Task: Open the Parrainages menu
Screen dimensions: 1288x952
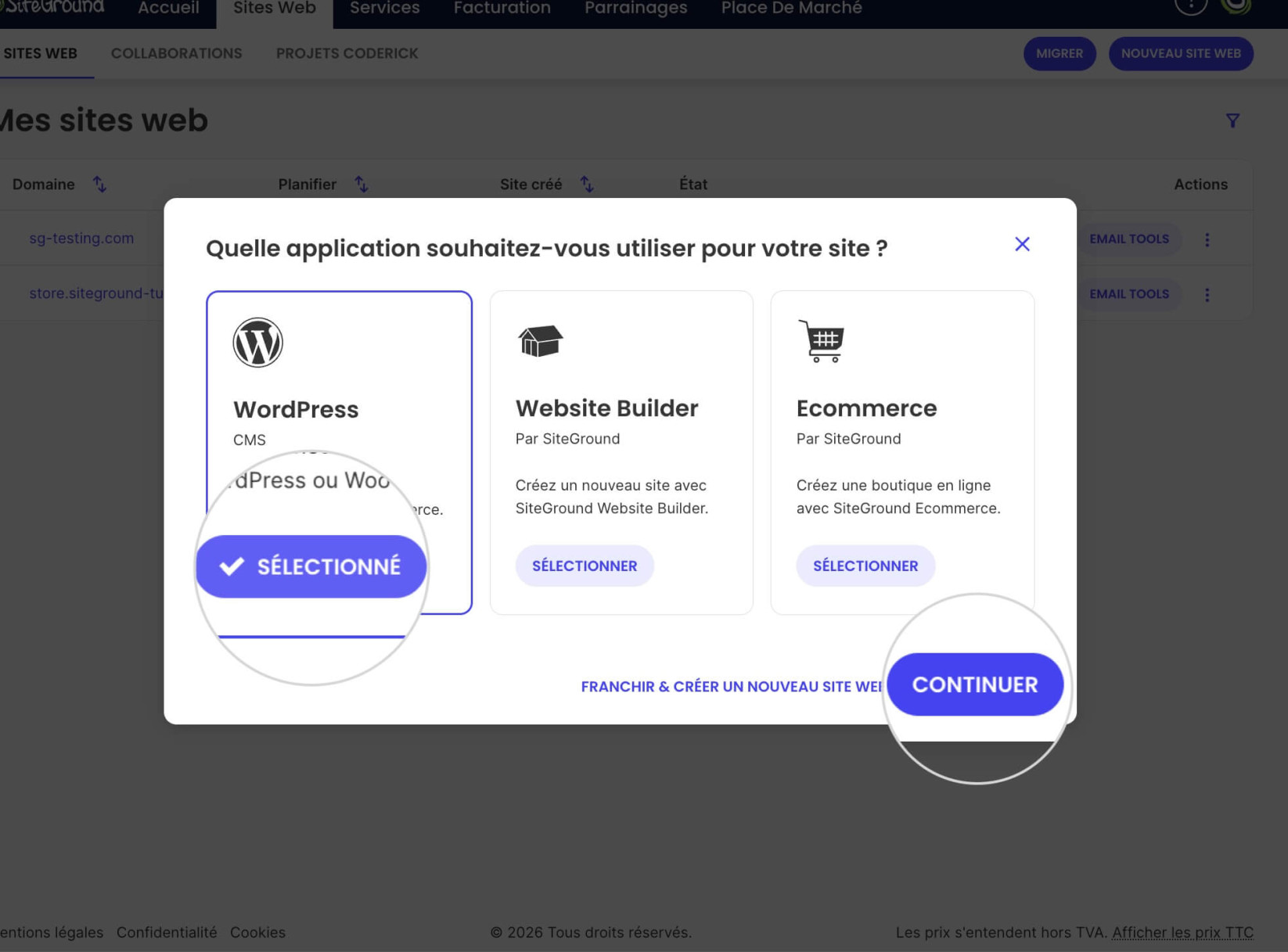Action: pos(636,9)
